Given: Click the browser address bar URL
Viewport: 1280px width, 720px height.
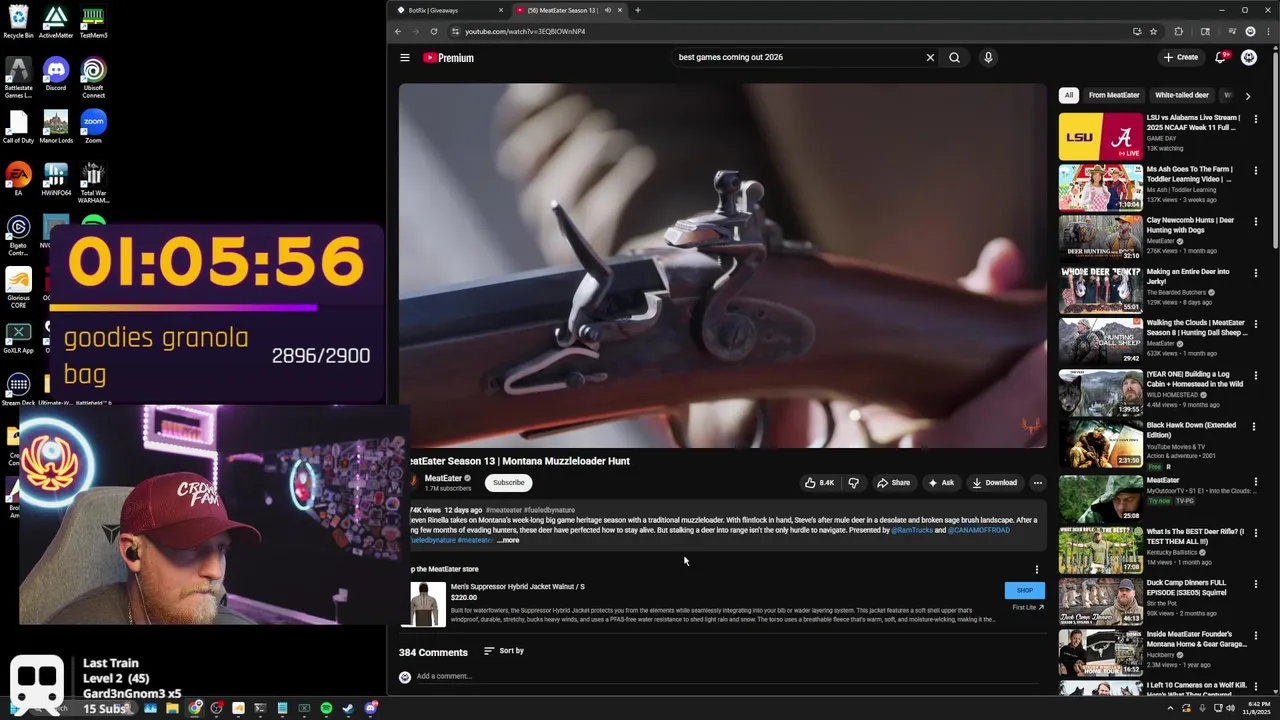Looking at the screenshot, I should point(525,31).
